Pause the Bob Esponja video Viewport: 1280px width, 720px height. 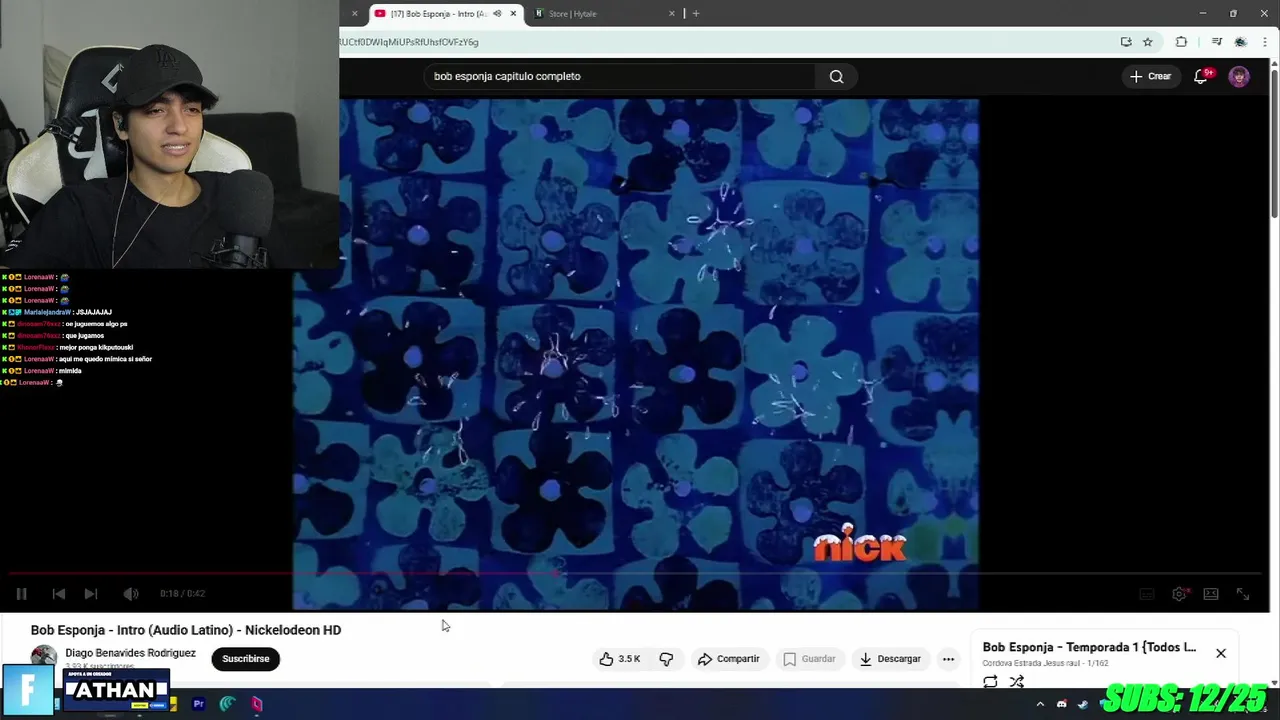[21, 594]
